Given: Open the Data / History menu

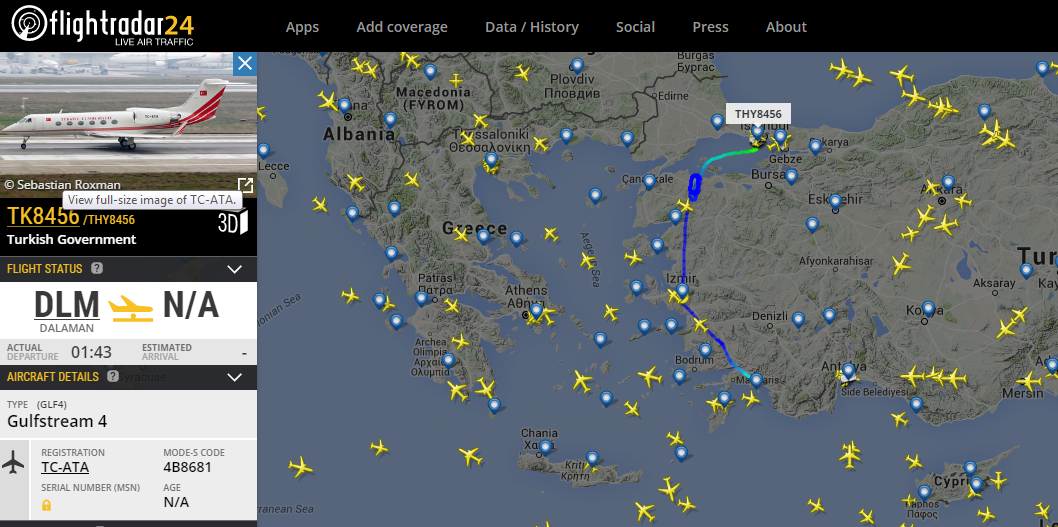Looking at the screenshot, I should pos(532,27).
